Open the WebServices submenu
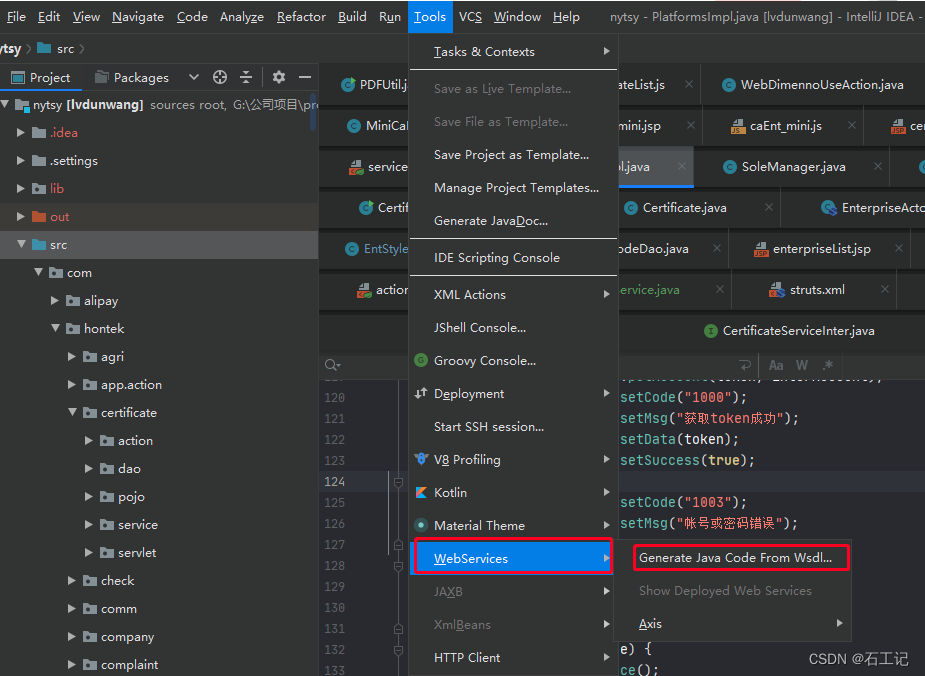925x676 pixels. click(x=512, y=558)
